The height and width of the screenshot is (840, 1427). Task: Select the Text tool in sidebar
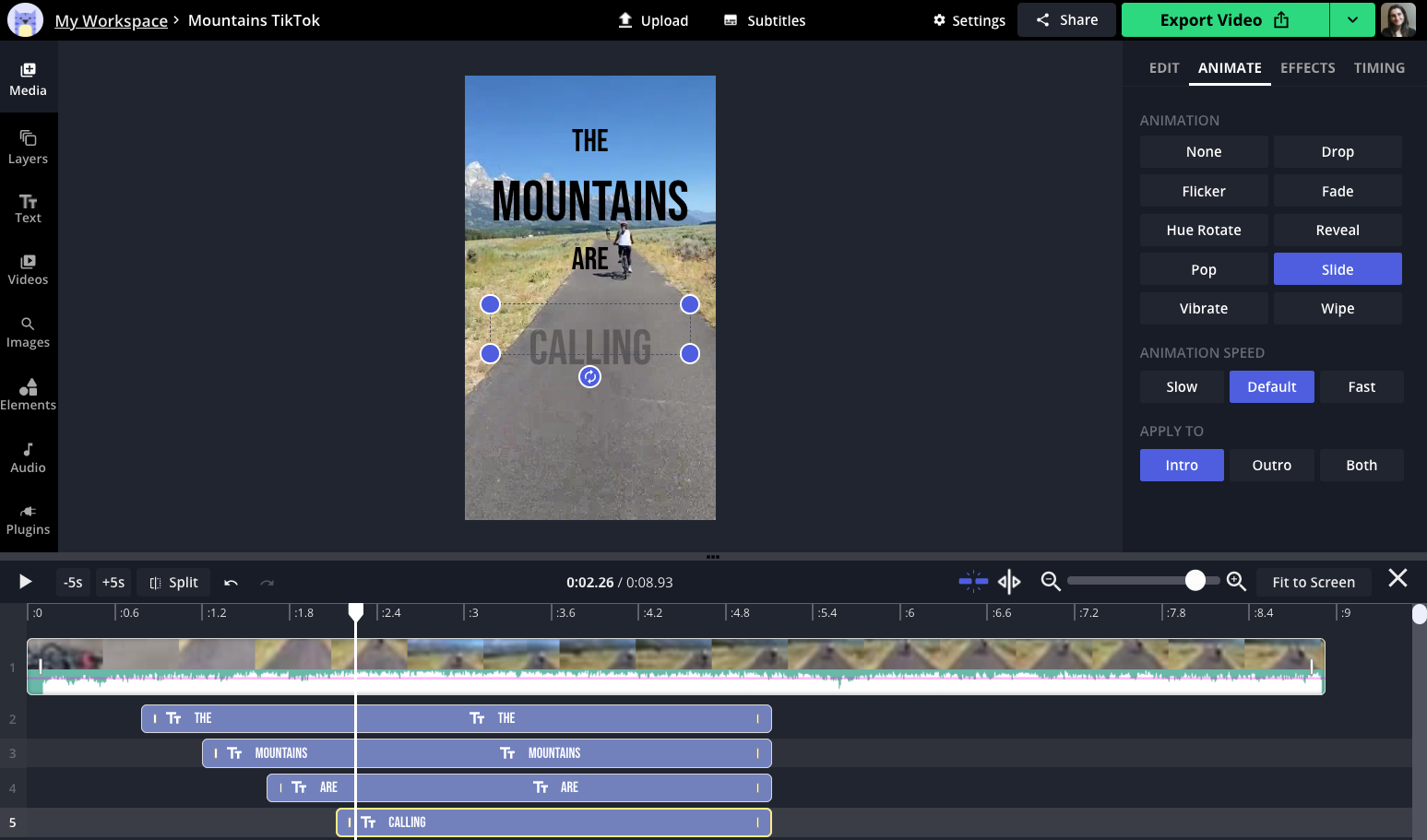tap(28, 208)
